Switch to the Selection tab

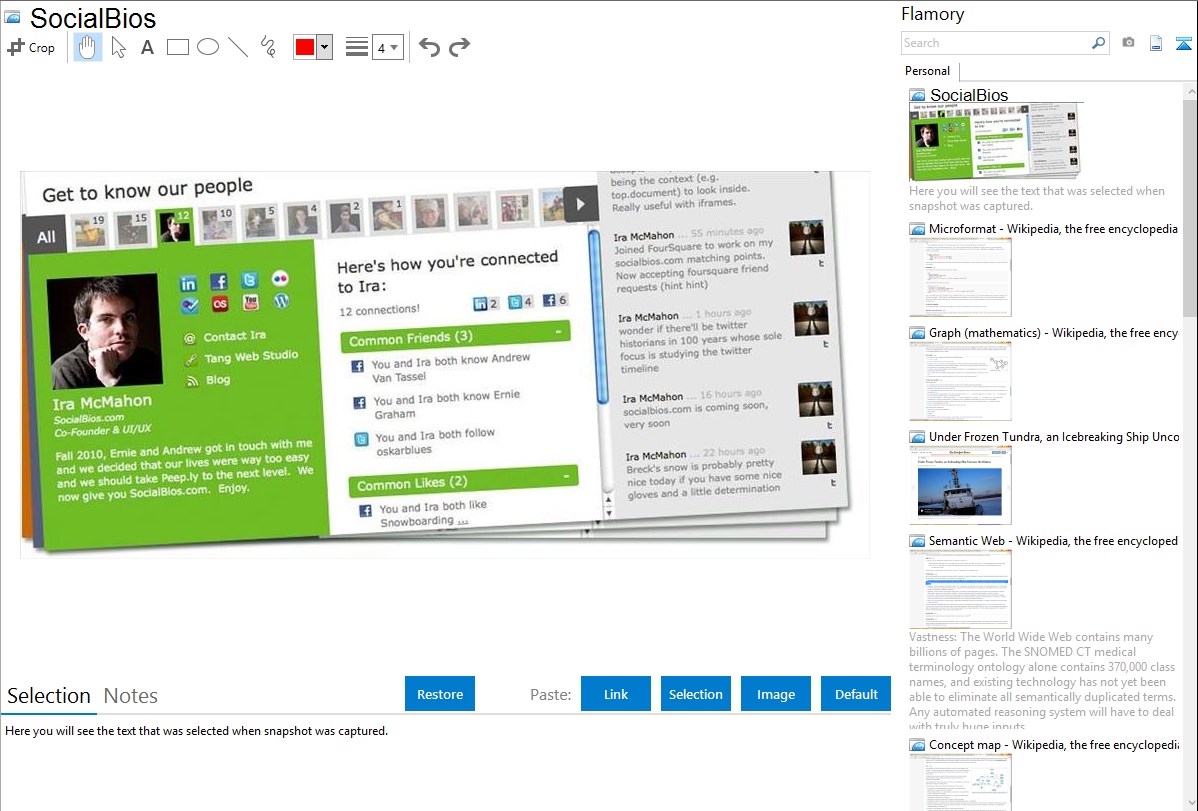49,696
